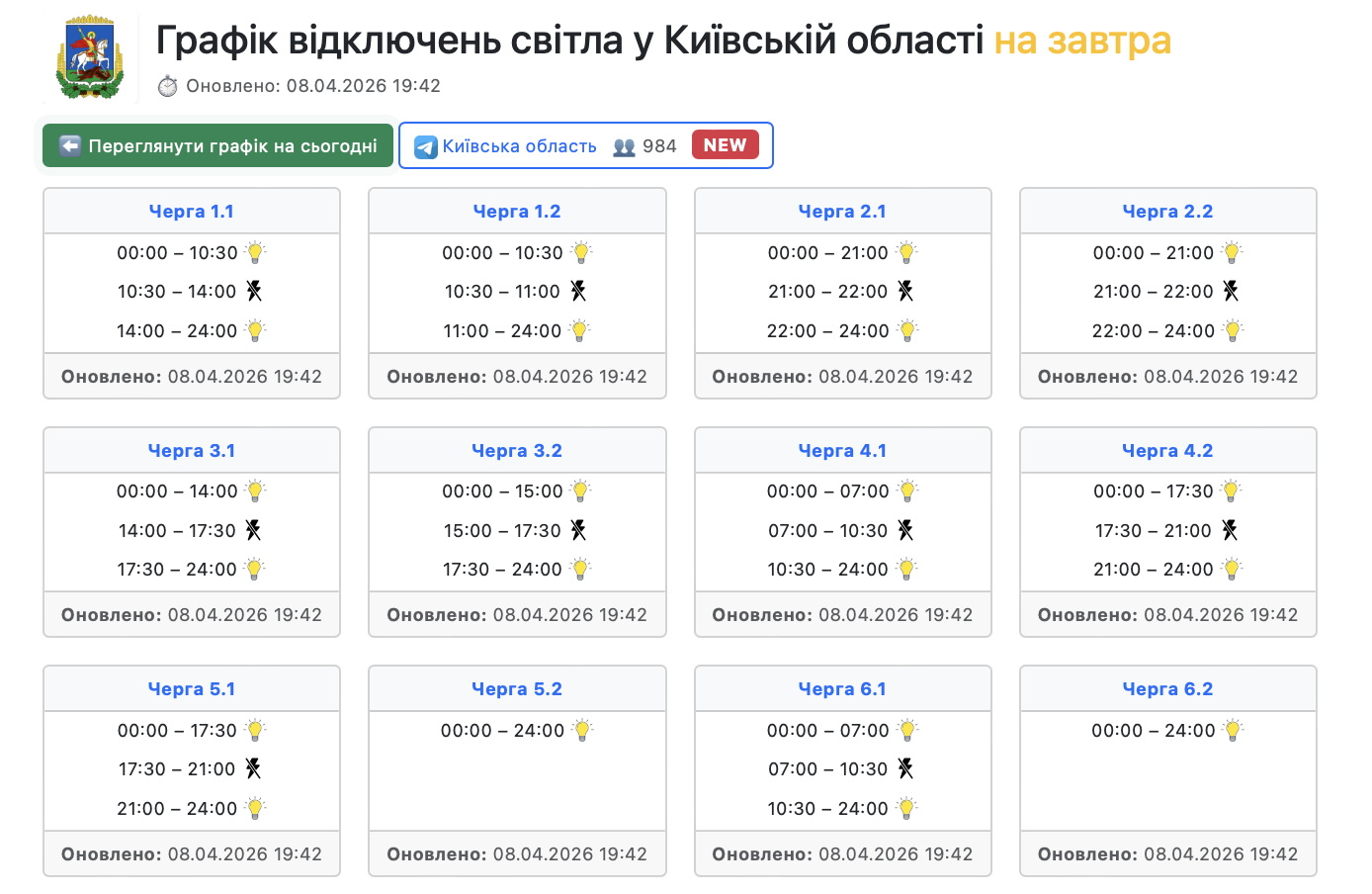Image resolution: width=1372 pixels, height=894 pixels.
Task: Open the Черга 4.1 header link
Action: (842, 451)
